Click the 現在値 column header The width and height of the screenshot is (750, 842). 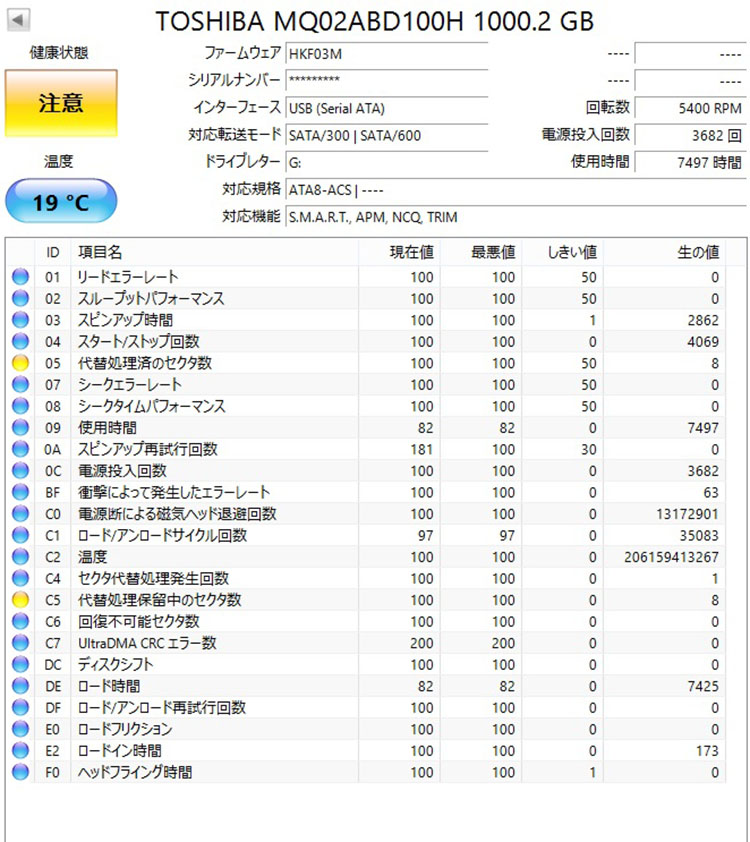[x=400, y=252]
